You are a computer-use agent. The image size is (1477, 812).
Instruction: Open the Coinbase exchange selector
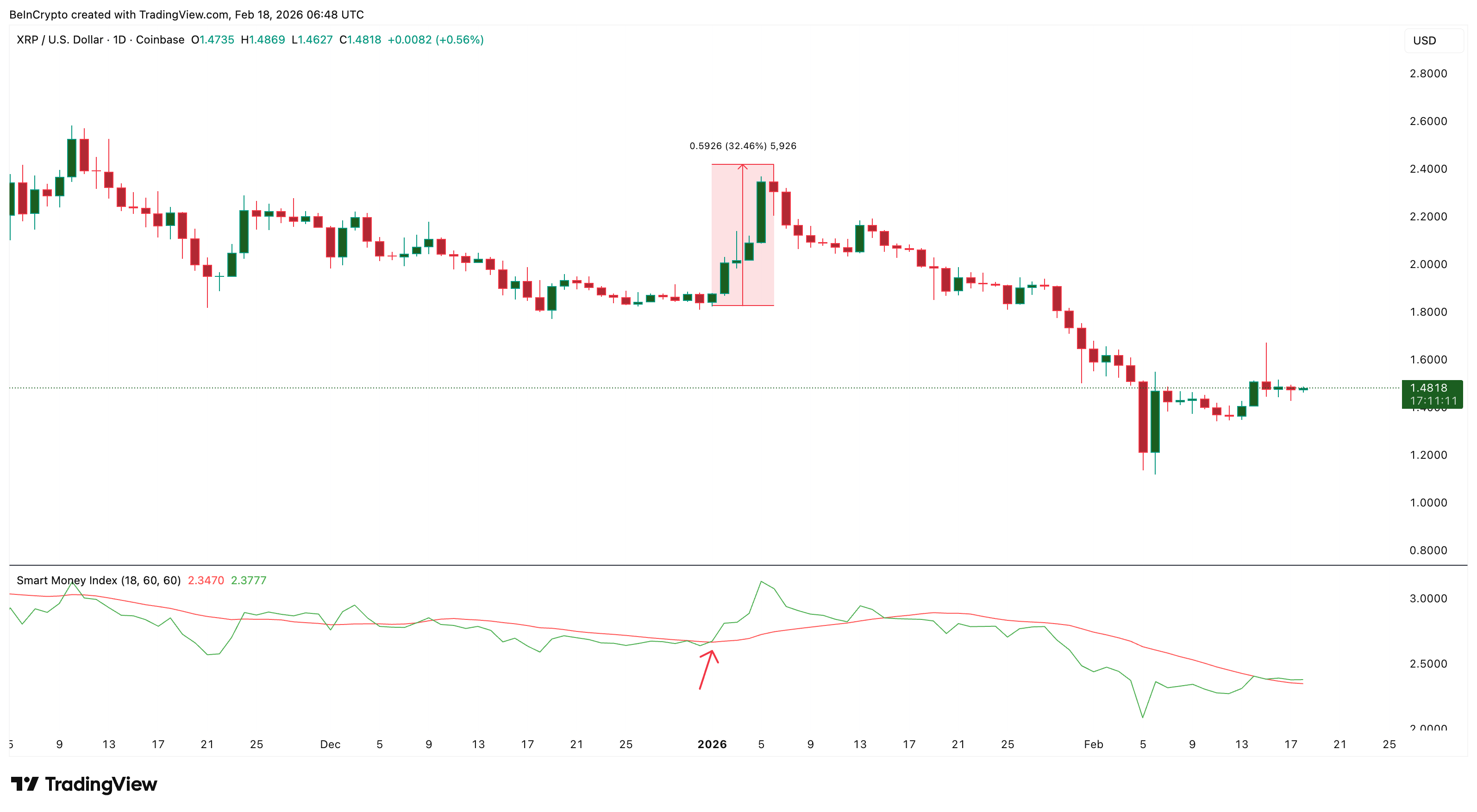coord(160,40)
